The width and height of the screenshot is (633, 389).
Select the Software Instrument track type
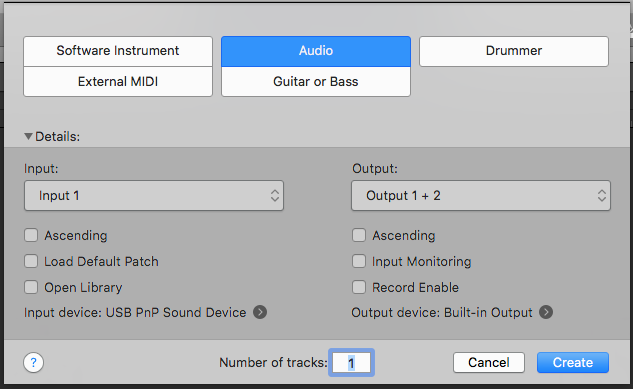point(118,51)
